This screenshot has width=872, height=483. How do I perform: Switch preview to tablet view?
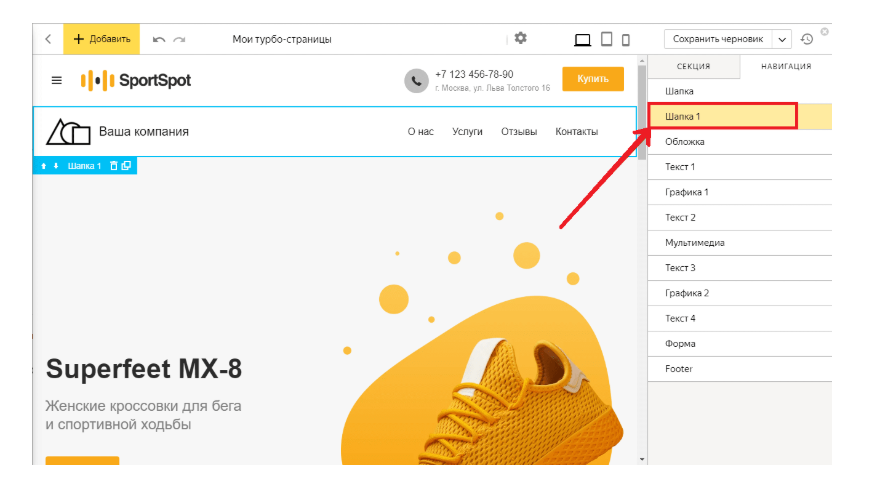coord(606,39)
